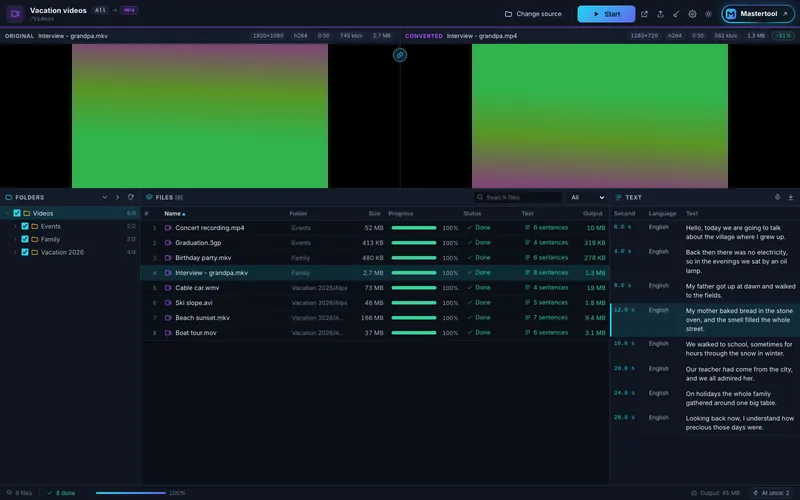Screen dimensions: 800x500
Task: Click the theme toggle sun icon
Action: [x=708, y=14]
